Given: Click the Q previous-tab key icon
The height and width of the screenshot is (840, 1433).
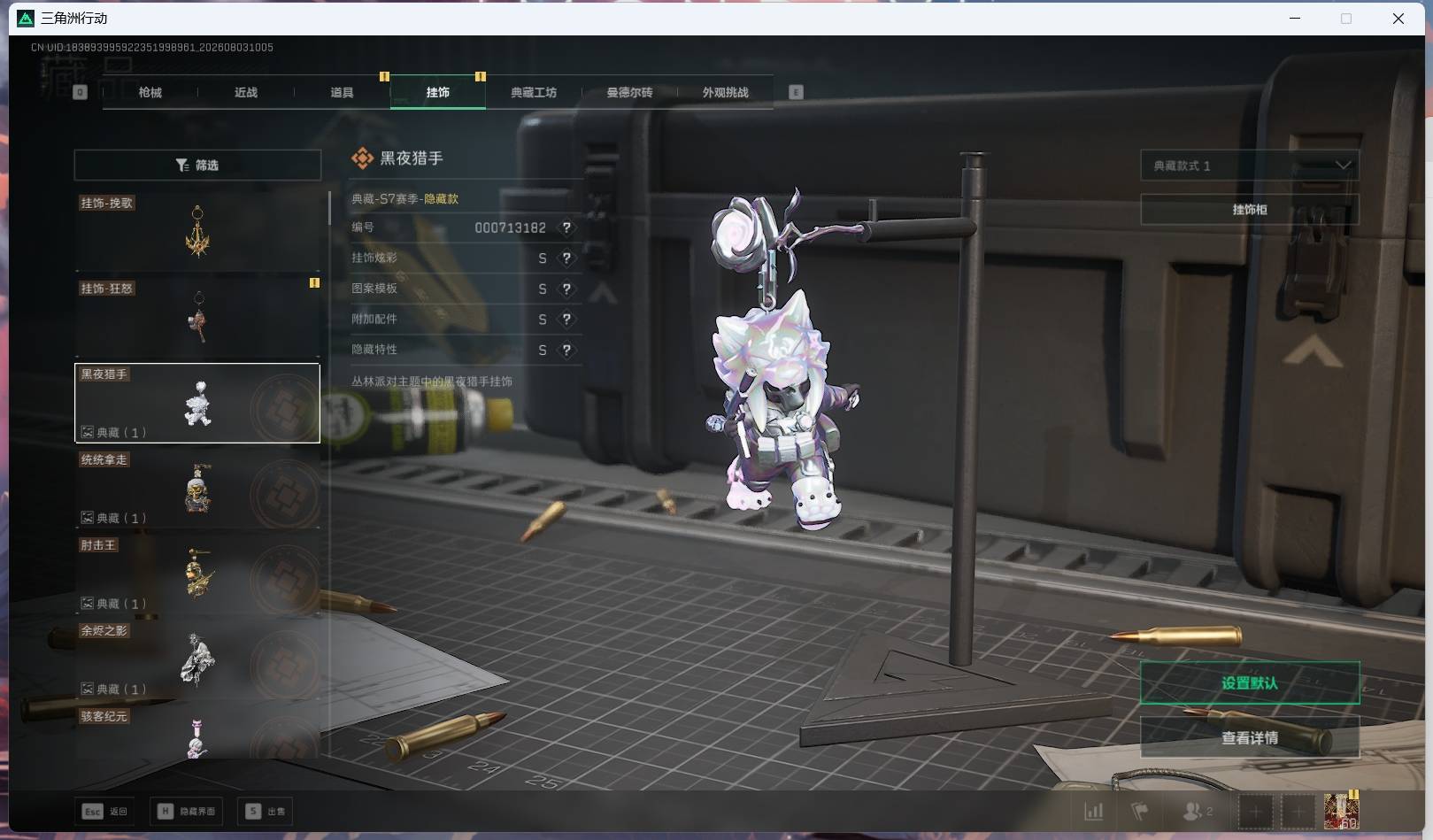Looking at the screenshot, I should pos(80,92).
